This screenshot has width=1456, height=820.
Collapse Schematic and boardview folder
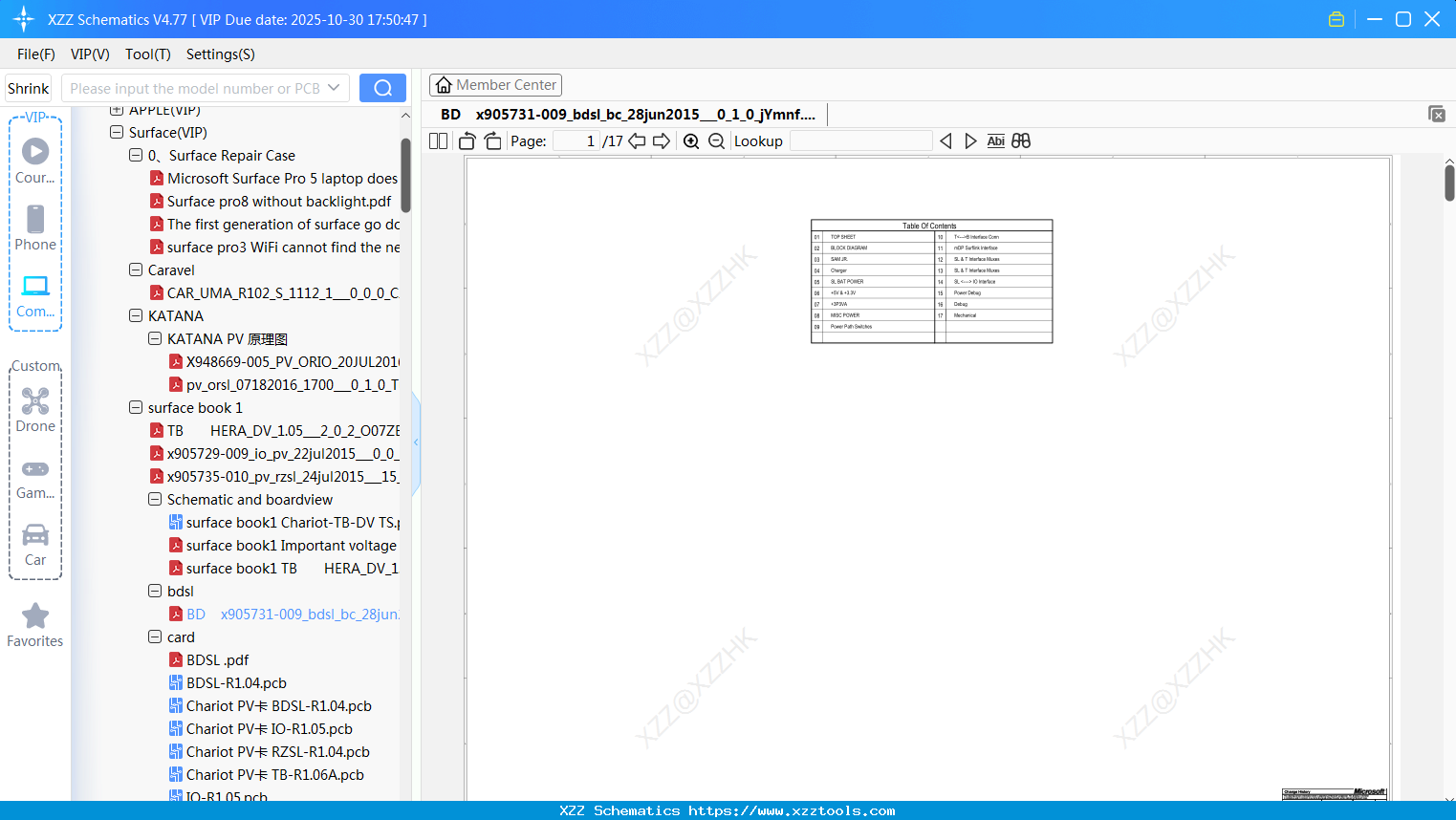tap(155, 500)
